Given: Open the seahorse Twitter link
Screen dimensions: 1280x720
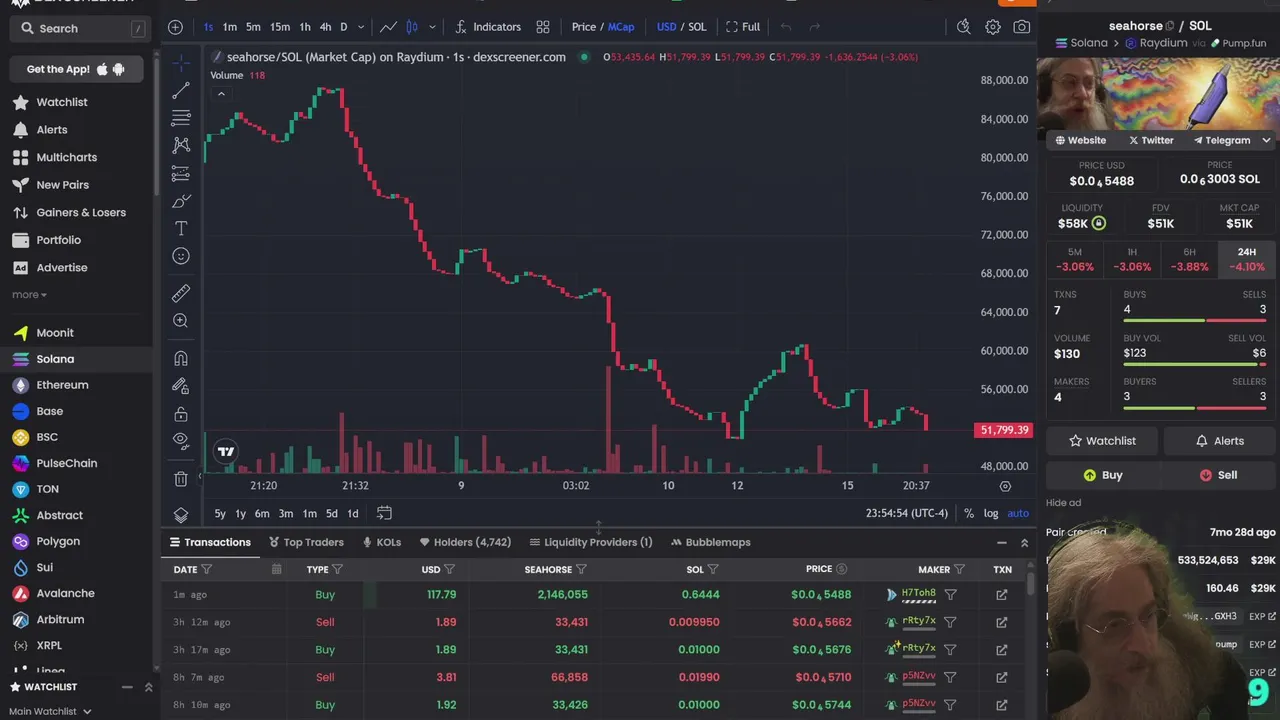Looking at the screenshot, I should (x=1151, y=140).
